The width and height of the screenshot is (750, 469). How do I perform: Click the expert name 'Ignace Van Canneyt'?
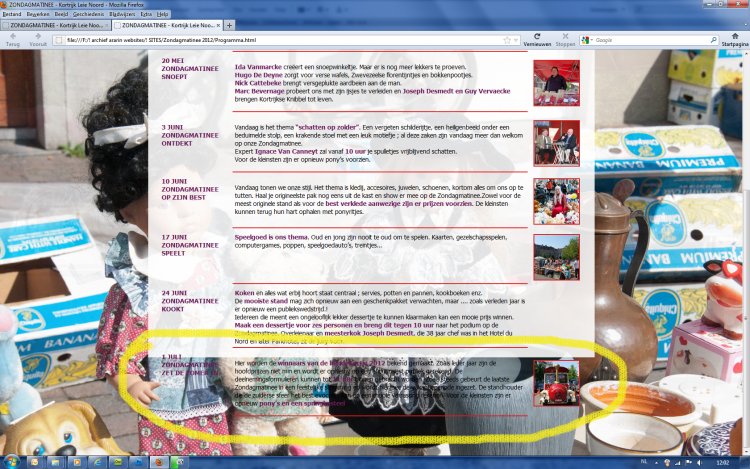pyautogui.click(x=286, y=151)
